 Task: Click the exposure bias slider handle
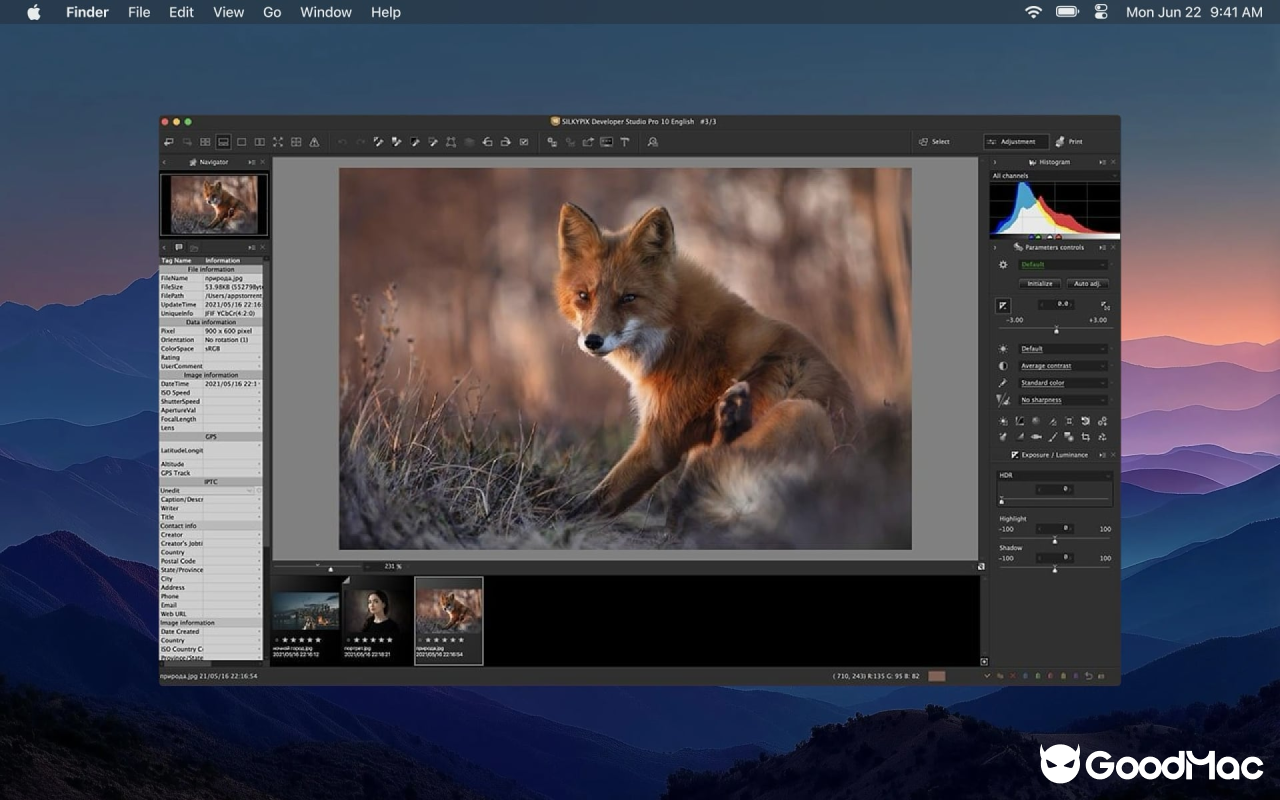(x=1056, y=330)
